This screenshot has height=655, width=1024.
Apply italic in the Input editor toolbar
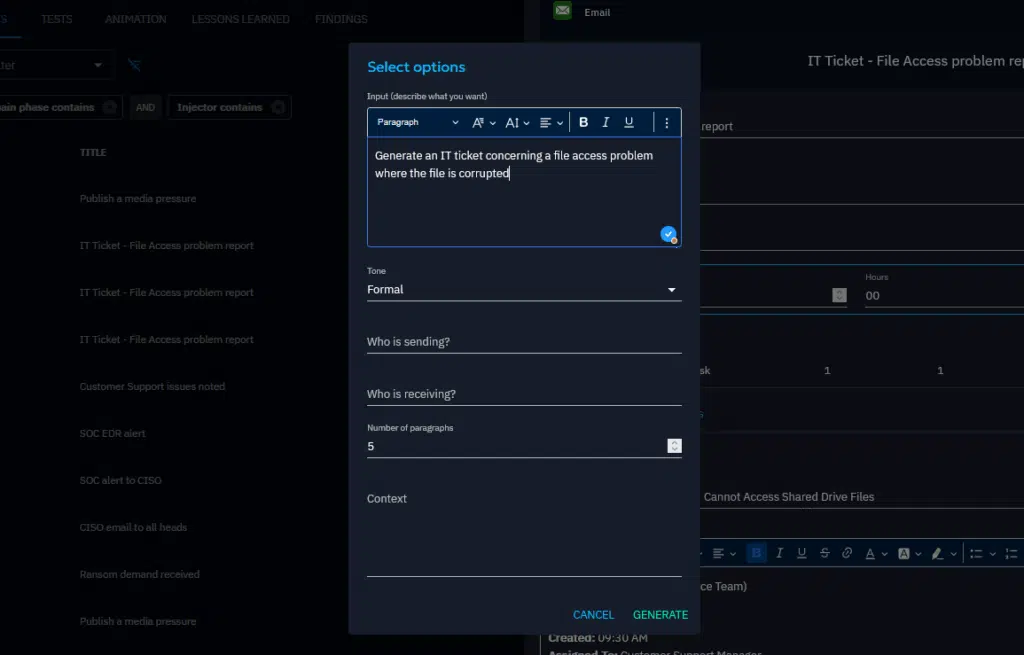[x=606, y=122]
